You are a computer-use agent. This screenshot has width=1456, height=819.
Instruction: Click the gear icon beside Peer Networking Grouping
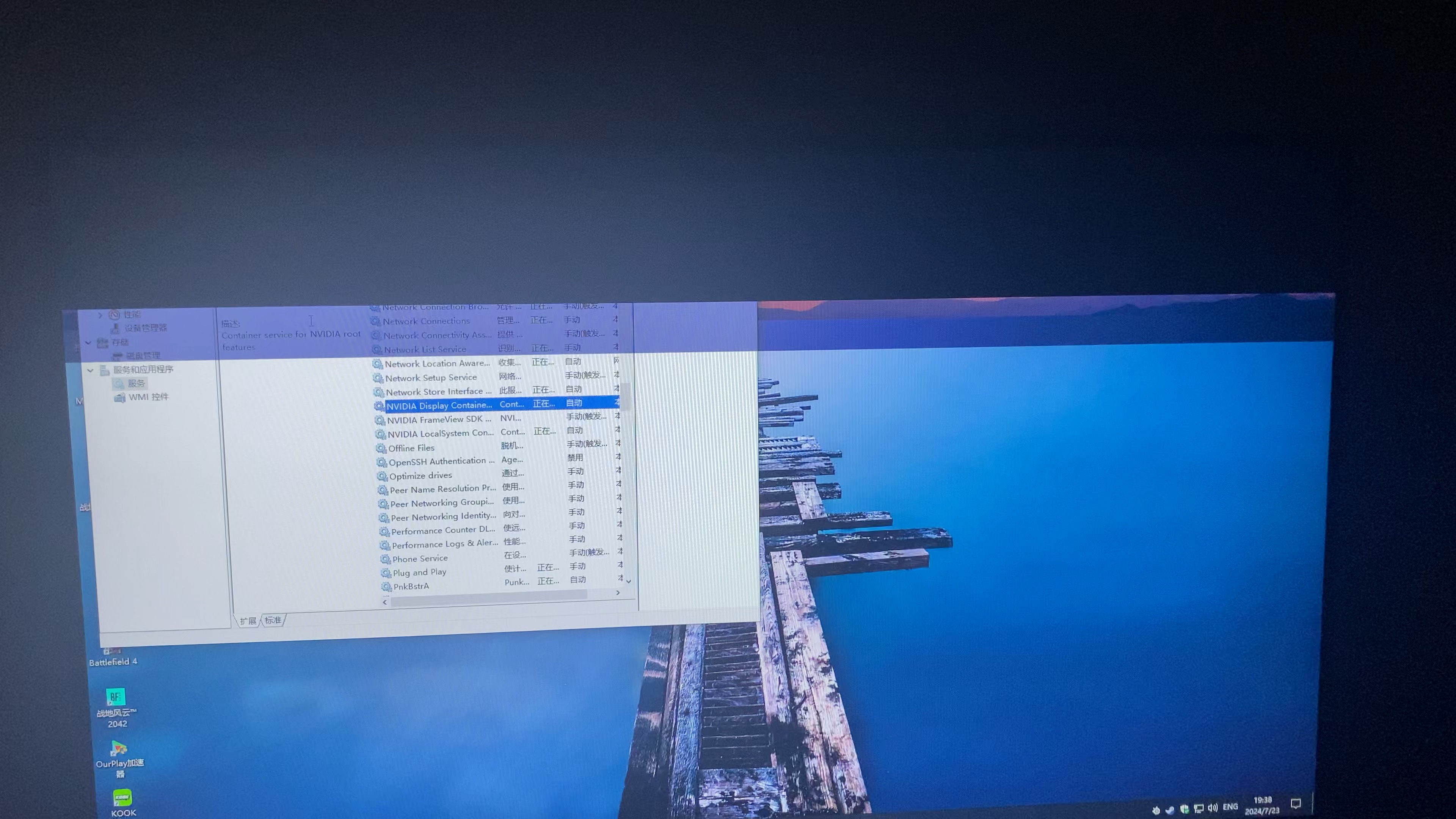click(383, 504)
